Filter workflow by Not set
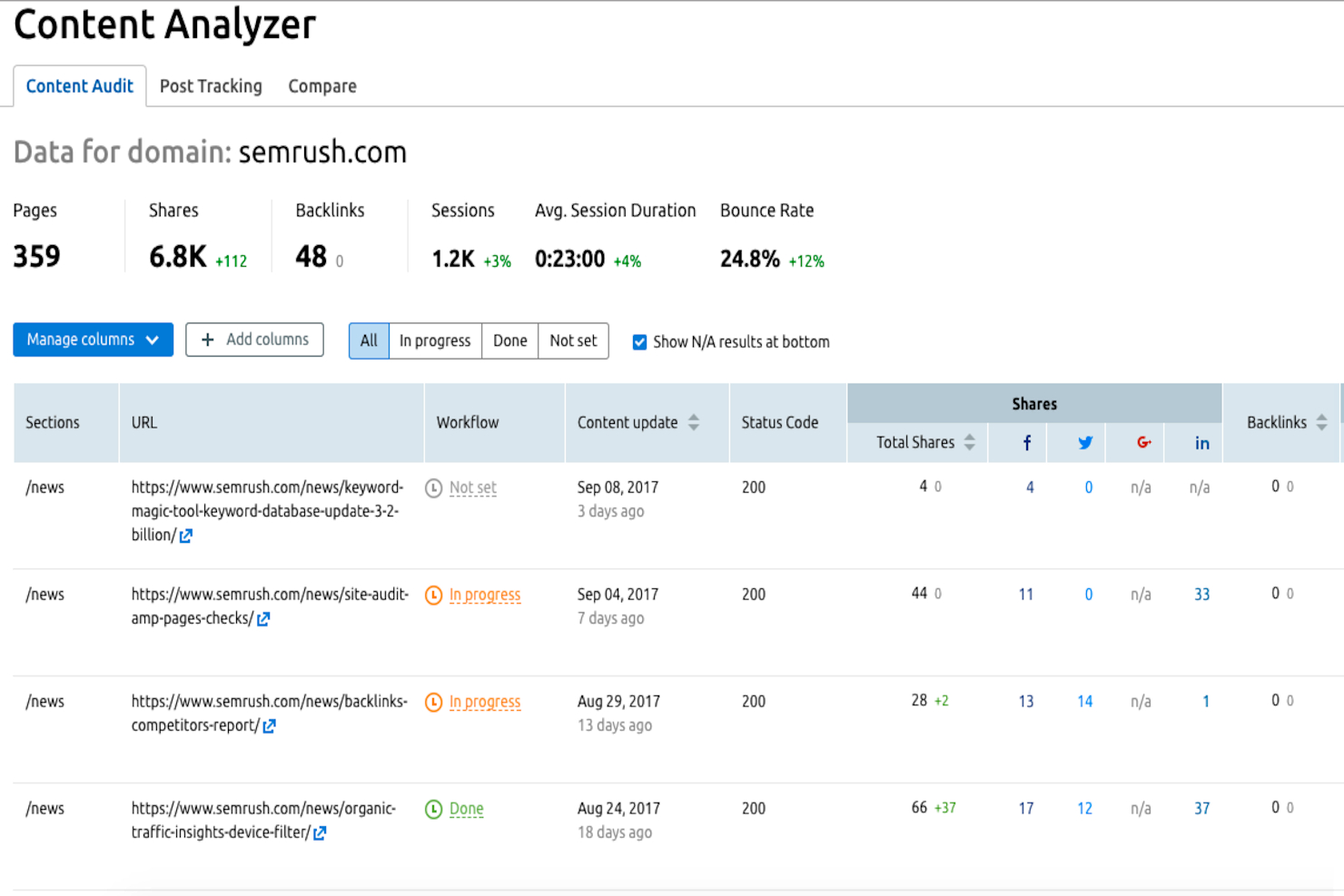 click(x=573, y=341)
